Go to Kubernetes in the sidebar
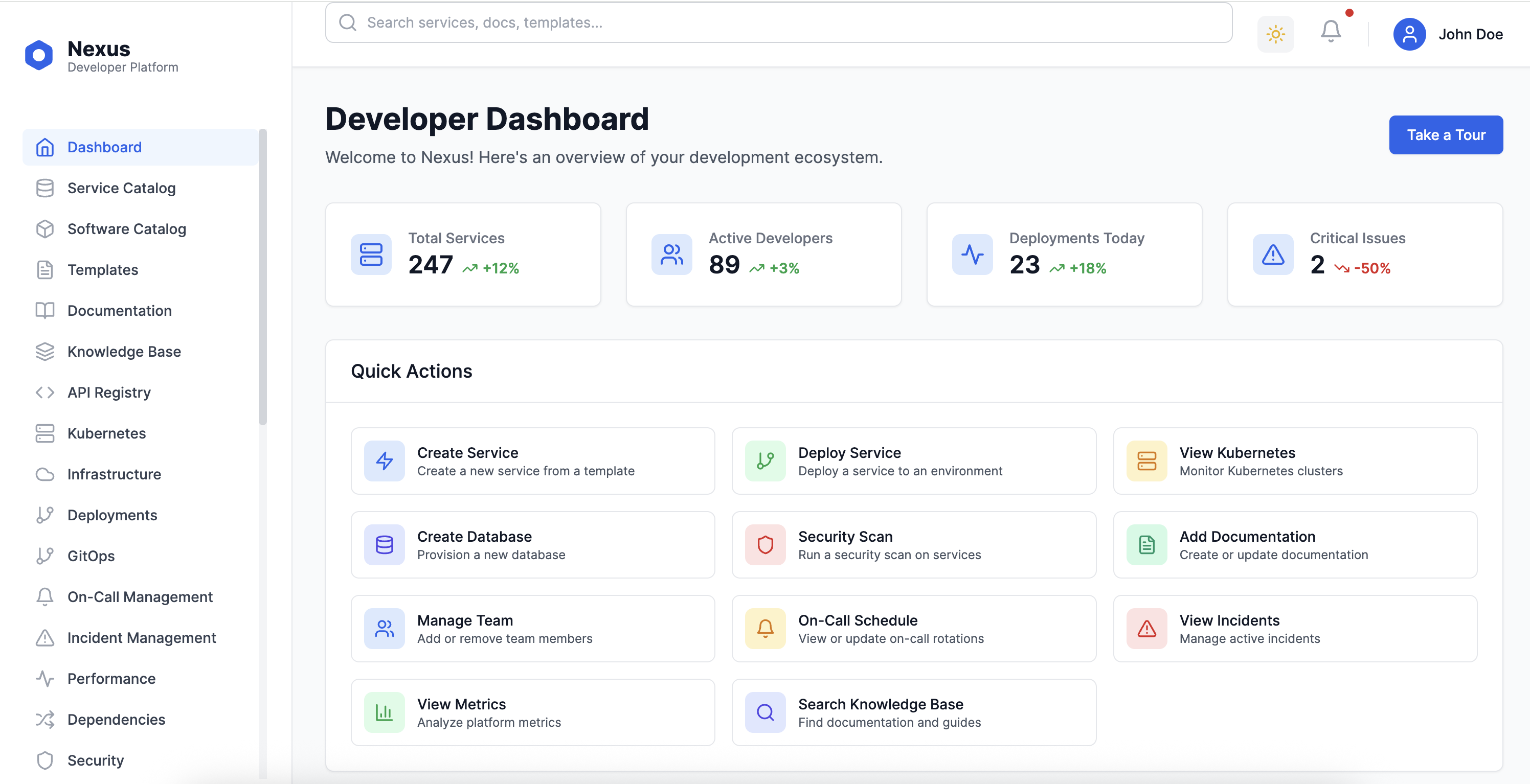This screenshot has height=784, width=1530. coord(106,433)
